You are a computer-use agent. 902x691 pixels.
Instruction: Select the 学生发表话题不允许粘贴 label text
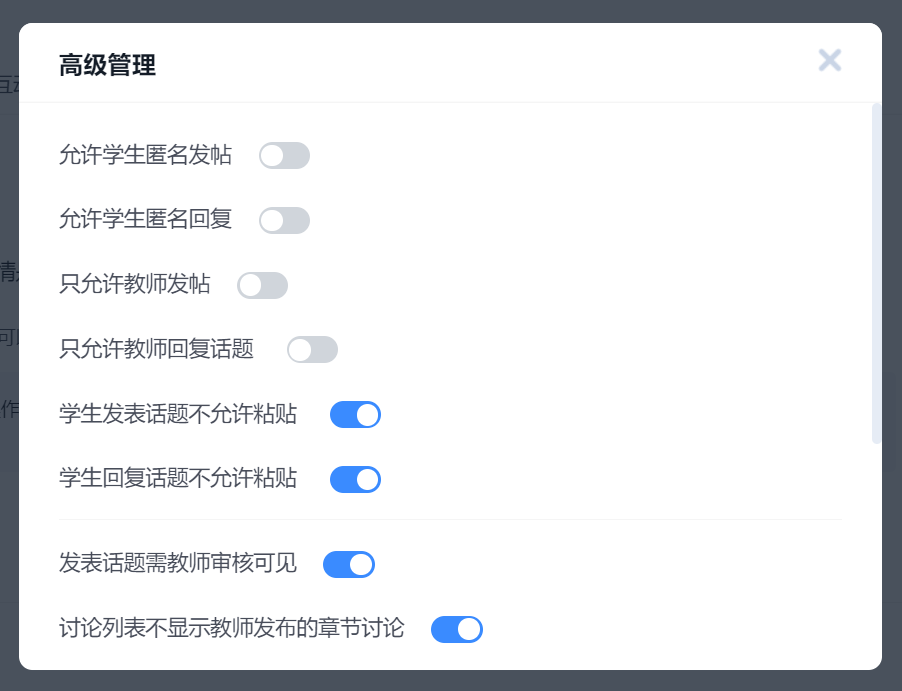[178, 414]
